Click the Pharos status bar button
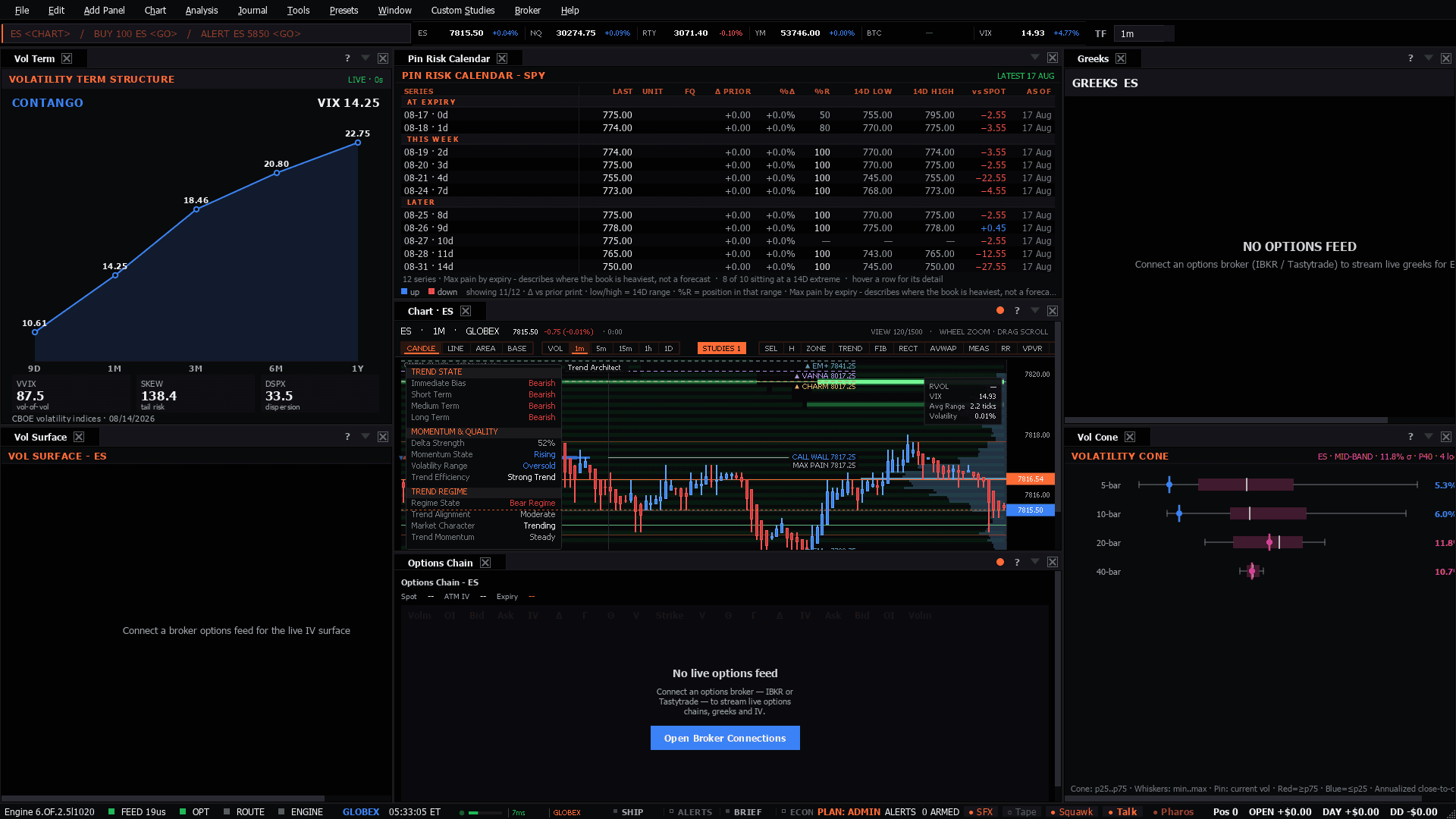 1172,811
